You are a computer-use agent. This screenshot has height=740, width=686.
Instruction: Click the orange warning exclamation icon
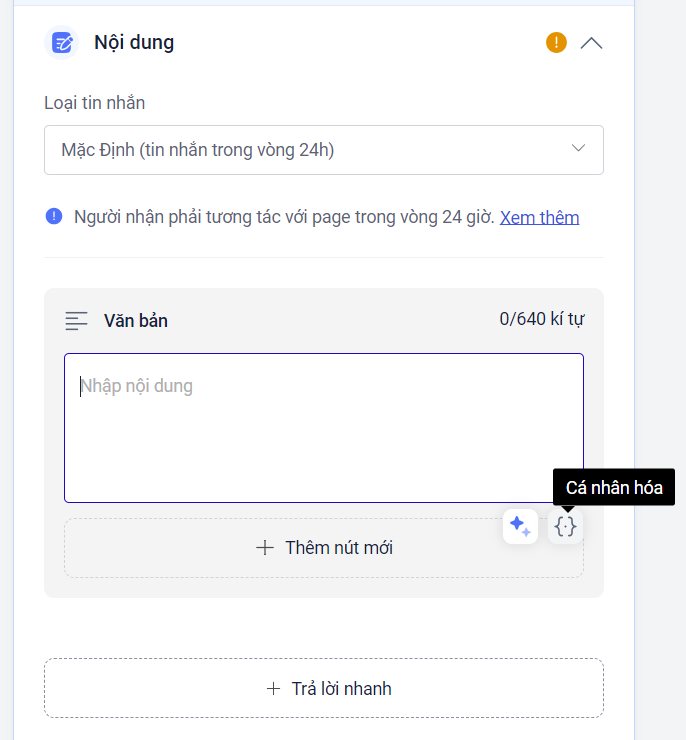[x=556, y=43]
